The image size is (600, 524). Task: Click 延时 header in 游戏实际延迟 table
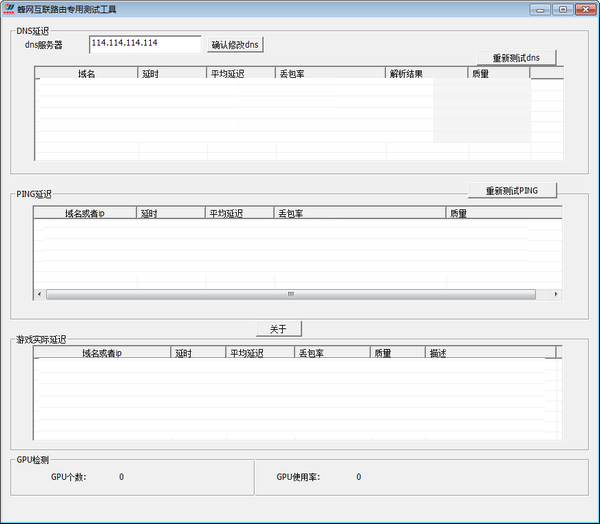tap(198, 353)
